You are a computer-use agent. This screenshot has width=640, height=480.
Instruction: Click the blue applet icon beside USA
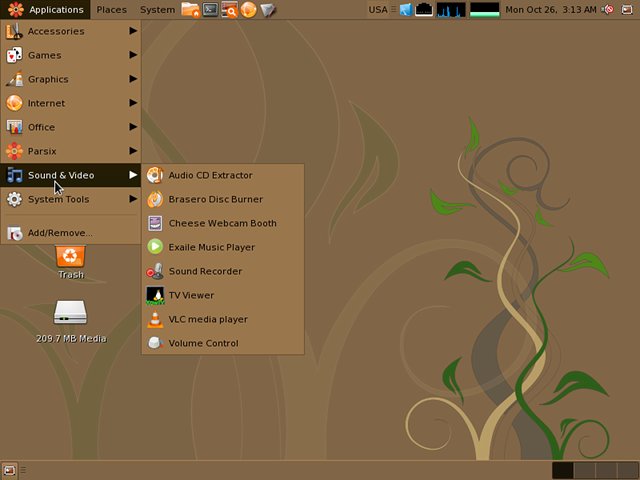[406, 9]
